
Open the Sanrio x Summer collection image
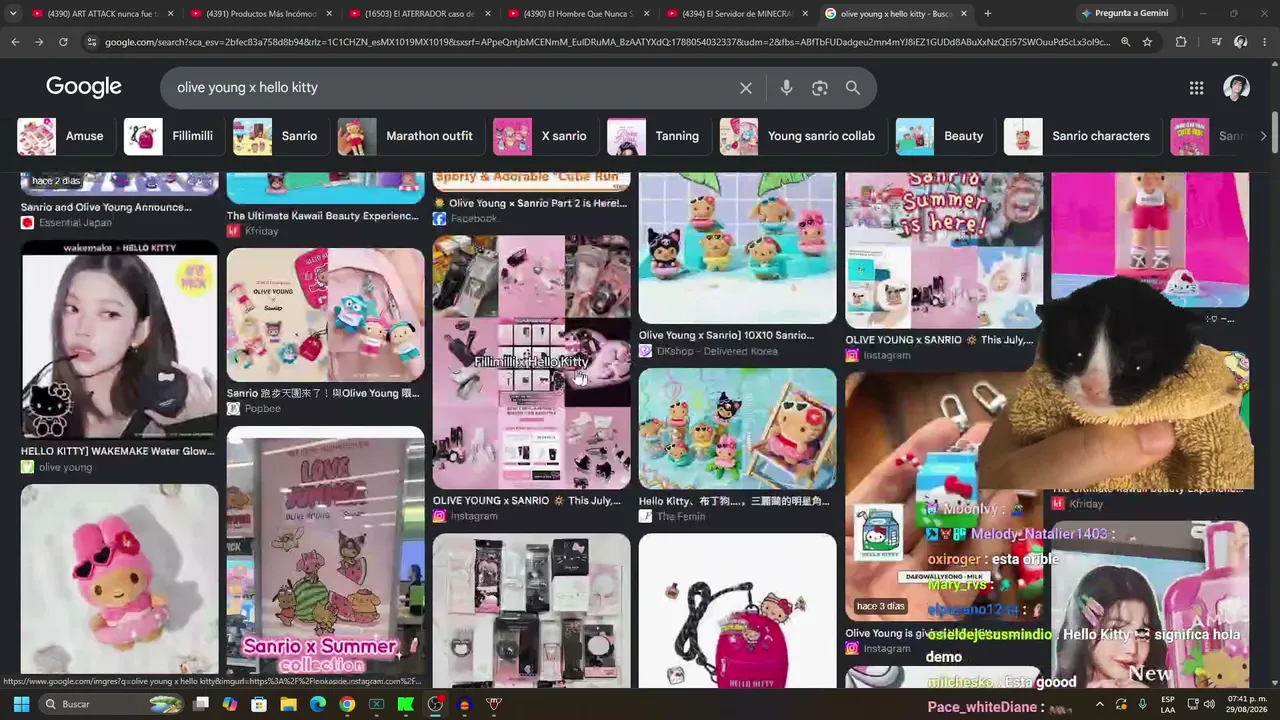click(325, 556)
